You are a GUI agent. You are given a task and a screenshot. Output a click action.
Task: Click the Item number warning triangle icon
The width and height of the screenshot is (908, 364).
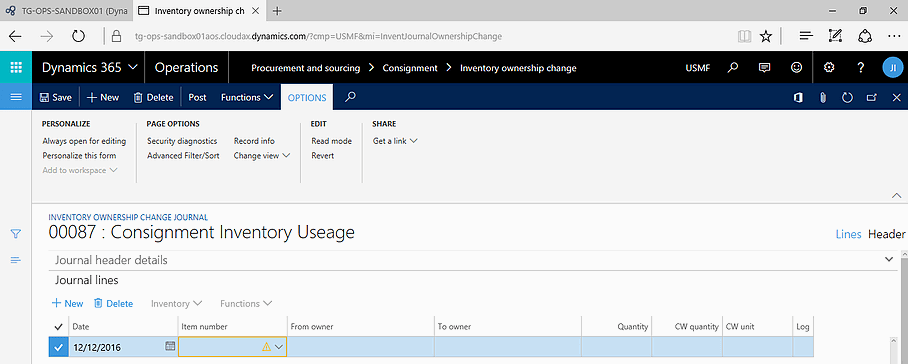266,347
